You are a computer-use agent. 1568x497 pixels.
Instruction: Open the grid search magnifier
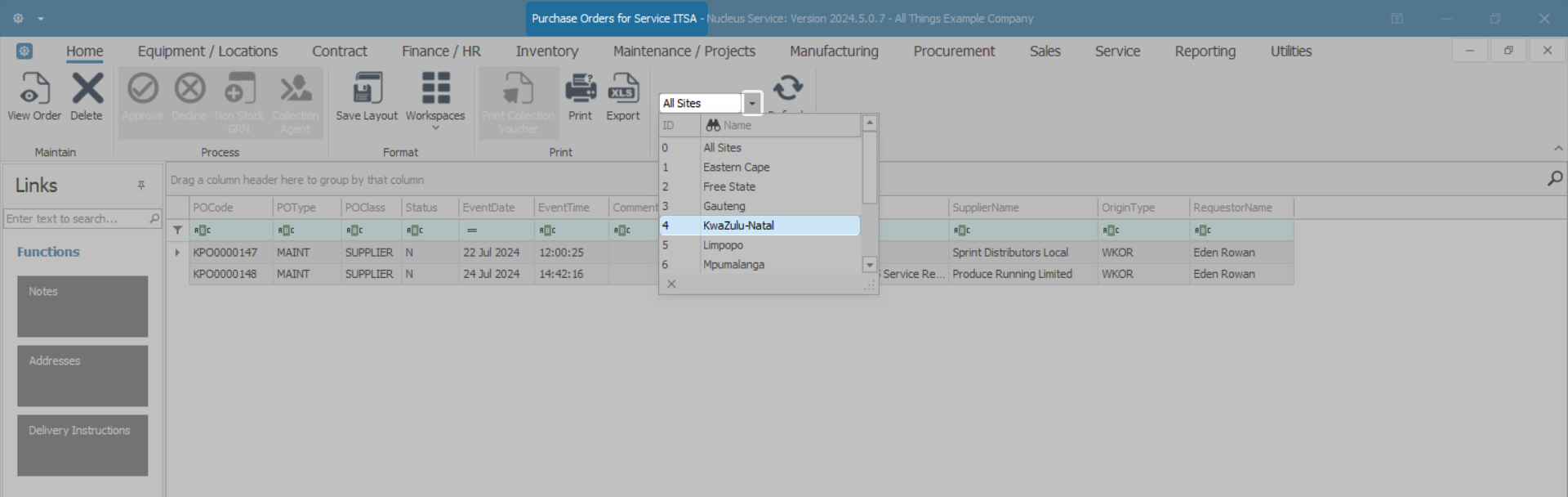coord(1555,179)
